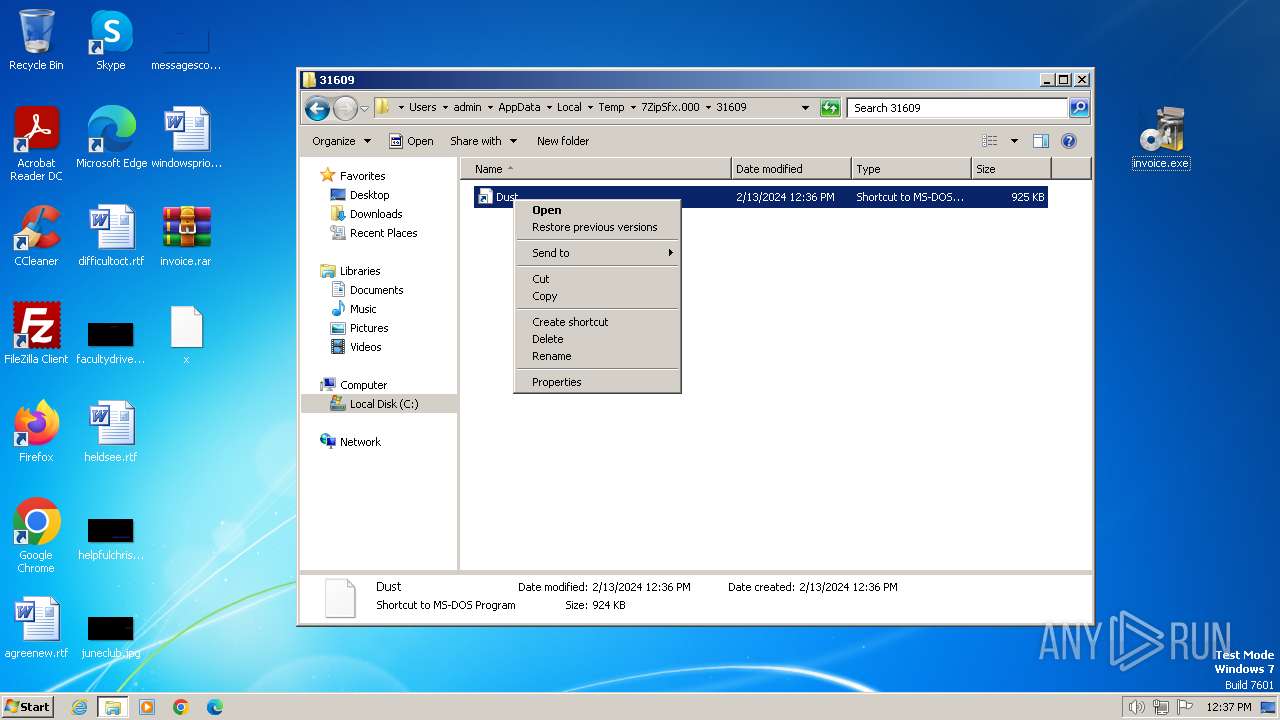Choose Create shortcut from context menu

(x=597, y=322)
